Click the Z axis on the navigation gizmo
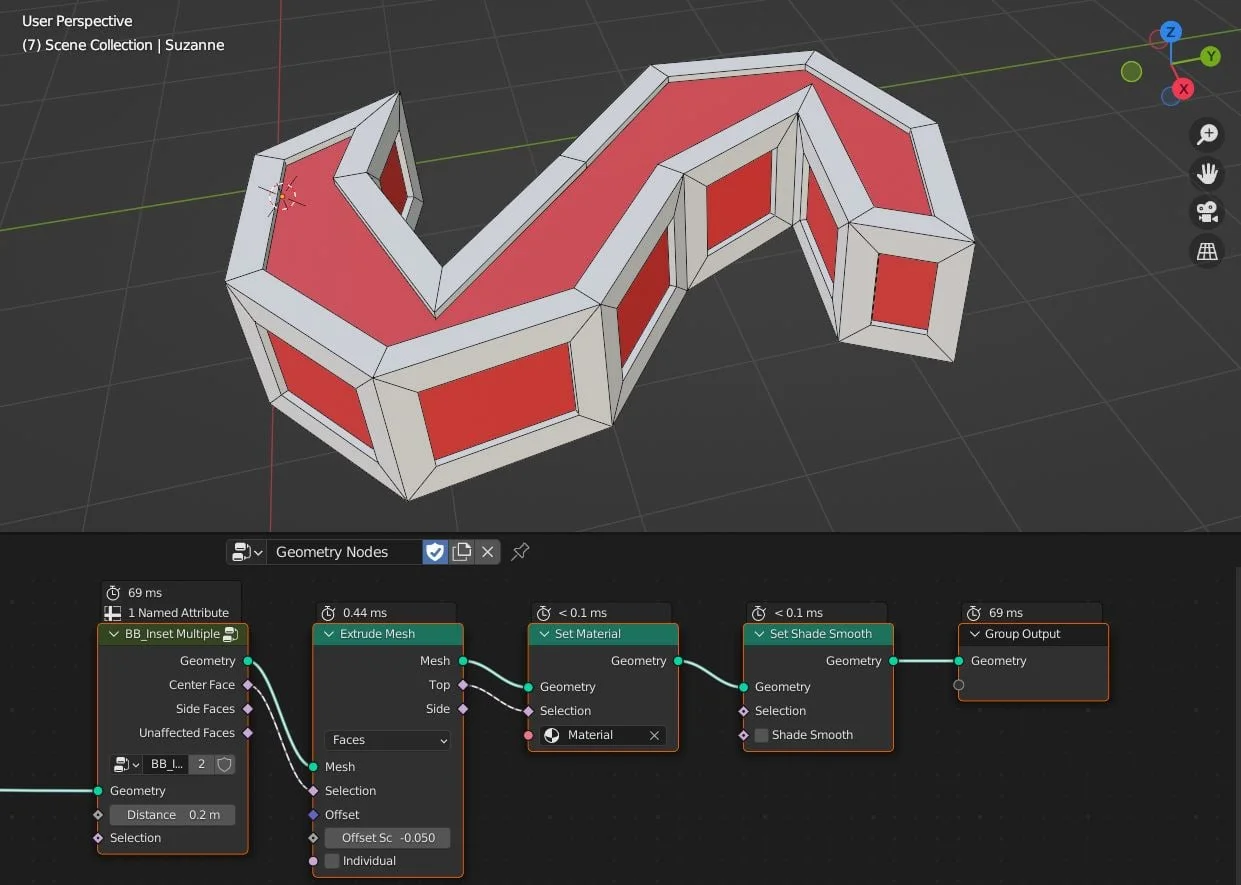 point(1170,32)
